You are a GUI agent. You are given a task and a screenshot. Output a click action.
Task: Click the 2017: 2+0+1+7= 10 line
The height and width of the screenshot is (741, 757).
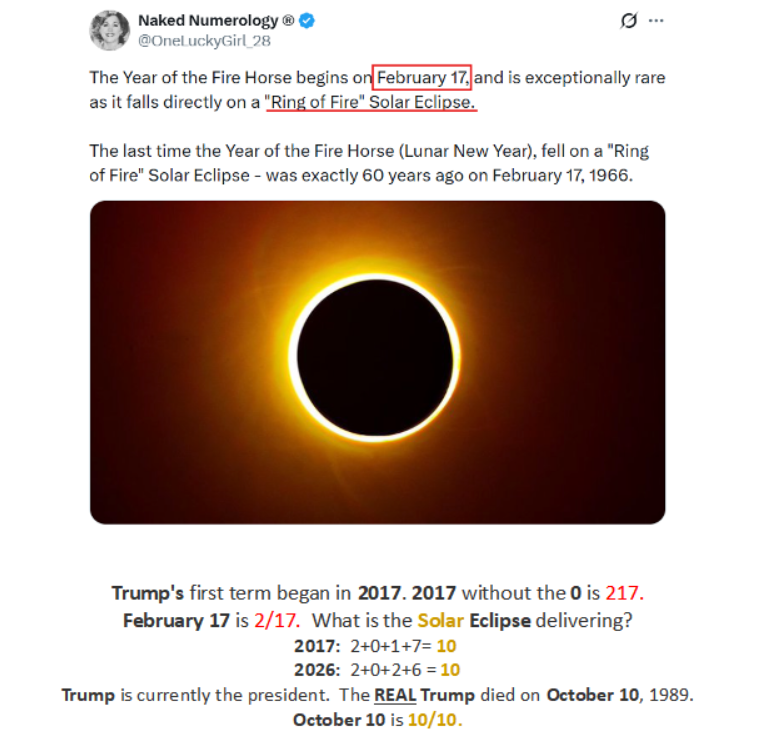[375, 646]
